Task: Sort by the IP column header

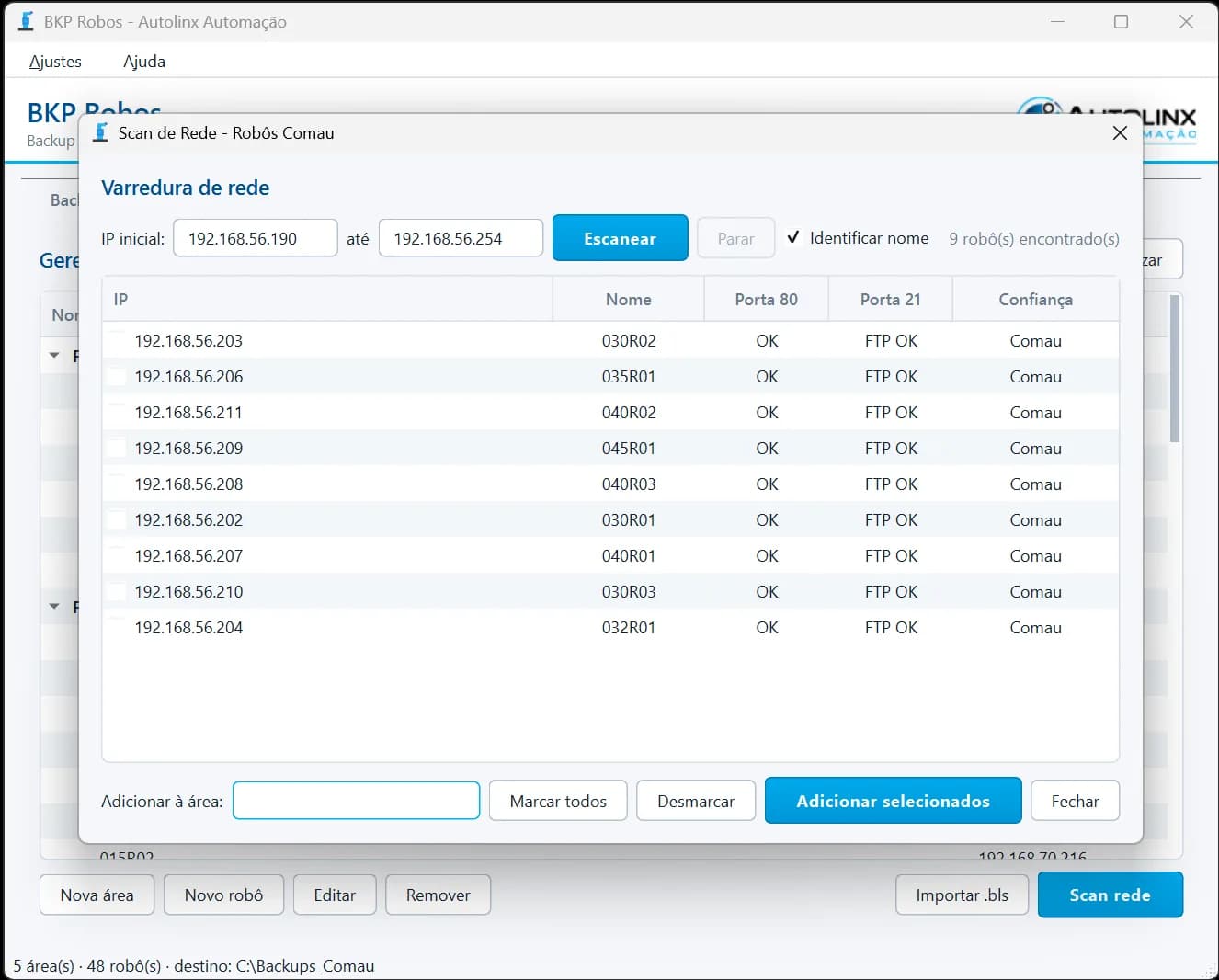Action: pos(327,299)
